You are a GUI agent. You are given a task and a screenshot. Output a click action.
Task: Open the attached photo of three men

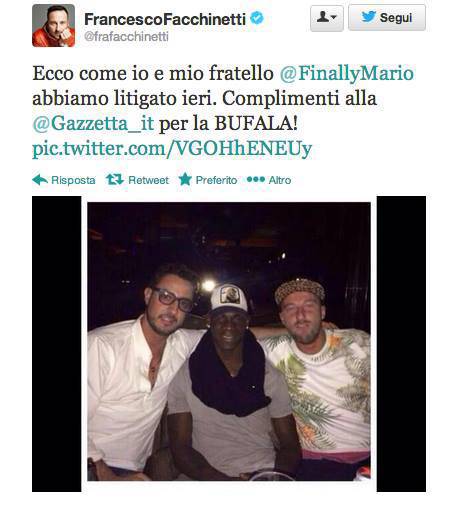(x=229, y=341)
